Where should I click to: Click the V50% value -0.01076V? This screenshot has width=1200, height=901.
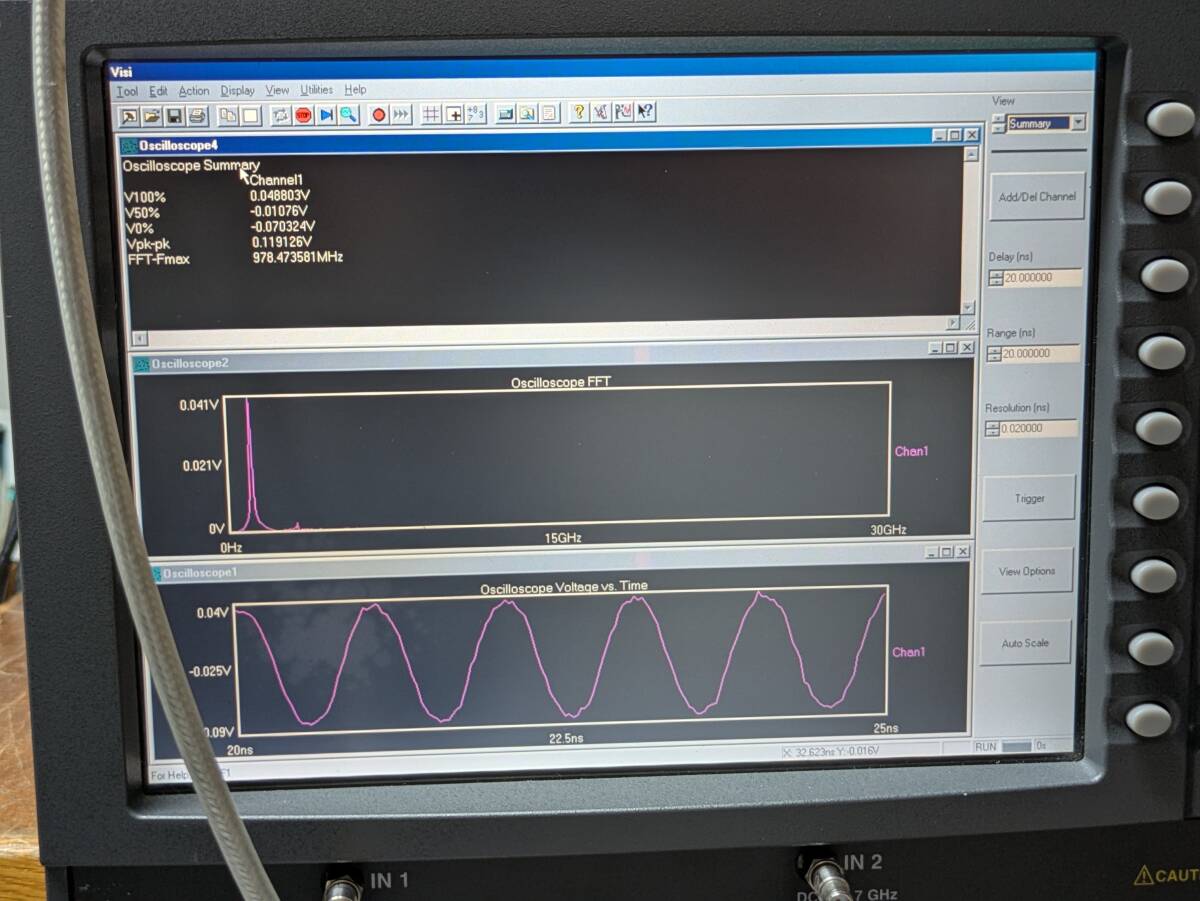[278, 212]
